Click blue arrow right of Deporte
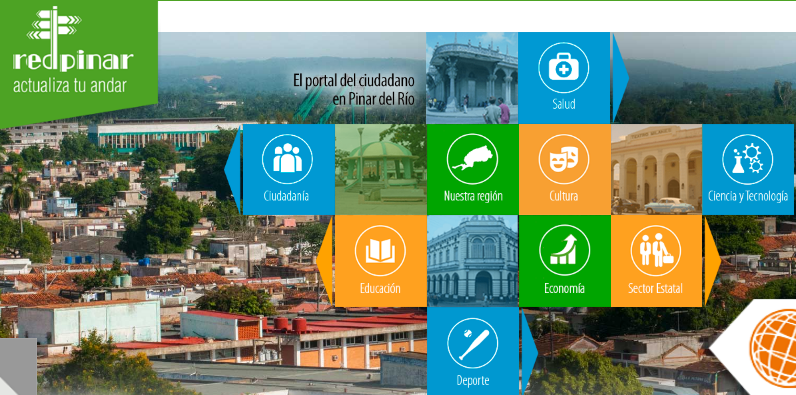The image size is (796, 395). [x=529, y=352]
